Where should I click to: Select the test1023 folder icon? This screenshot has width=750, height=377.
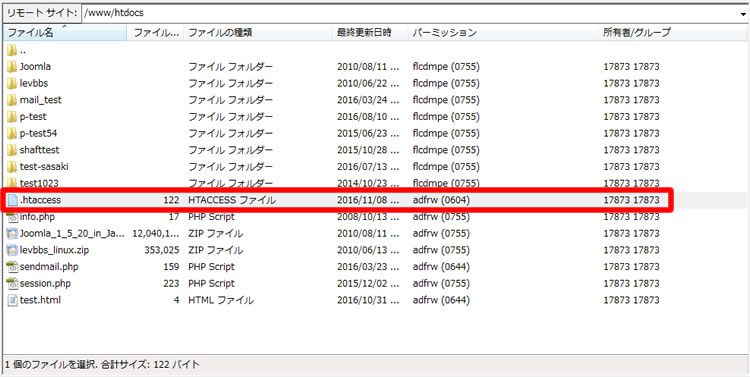[x=12, y=183]
